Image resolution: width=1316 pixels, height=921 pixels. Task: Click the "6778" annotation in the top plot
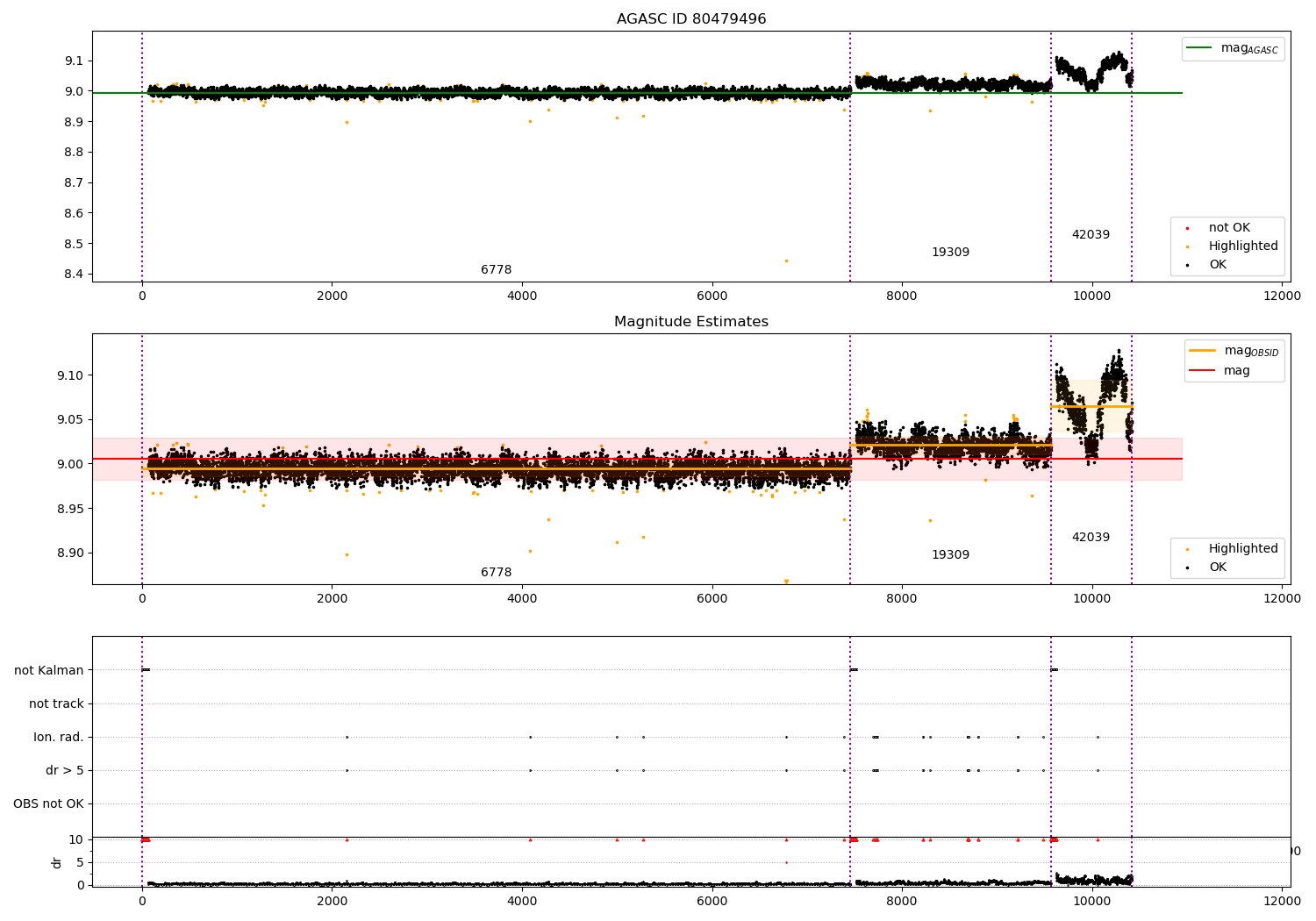(x=496, y=270)
